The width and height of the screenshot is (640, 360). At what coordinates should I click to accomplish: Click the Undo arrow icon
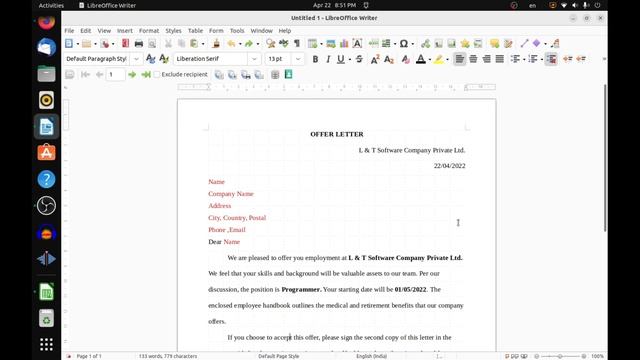(231, 43)
